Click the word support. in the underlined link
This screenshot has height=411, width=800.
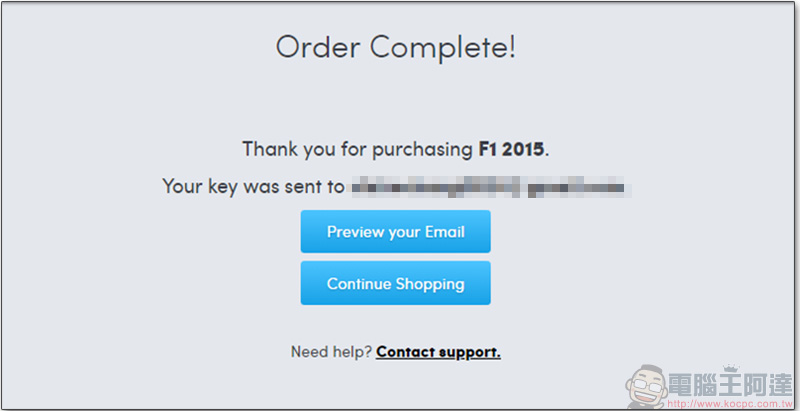(x=470, y=352)
